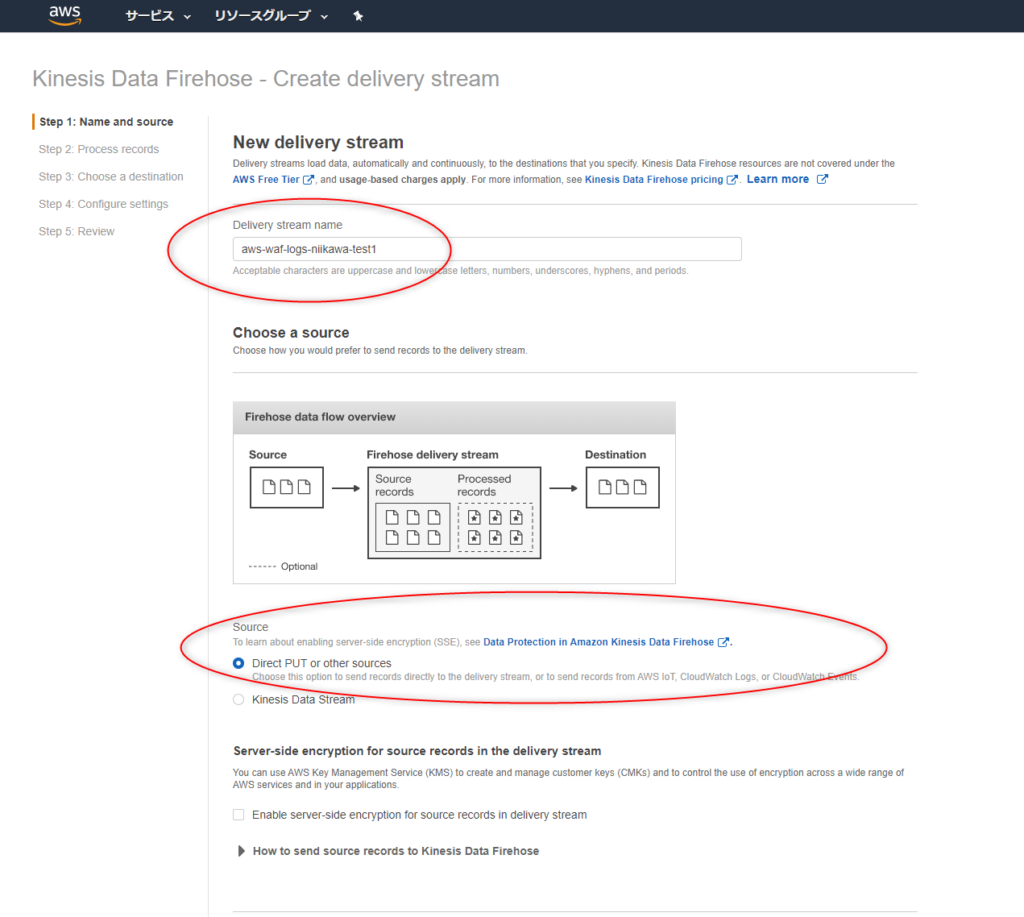Click external link icon beside Learn more
1024x917 pixels.
click(822, 179)
